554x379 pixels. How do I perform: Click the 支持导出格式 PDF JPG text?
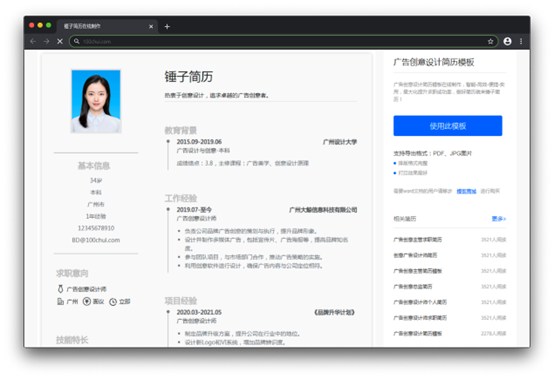click(433, 153)
